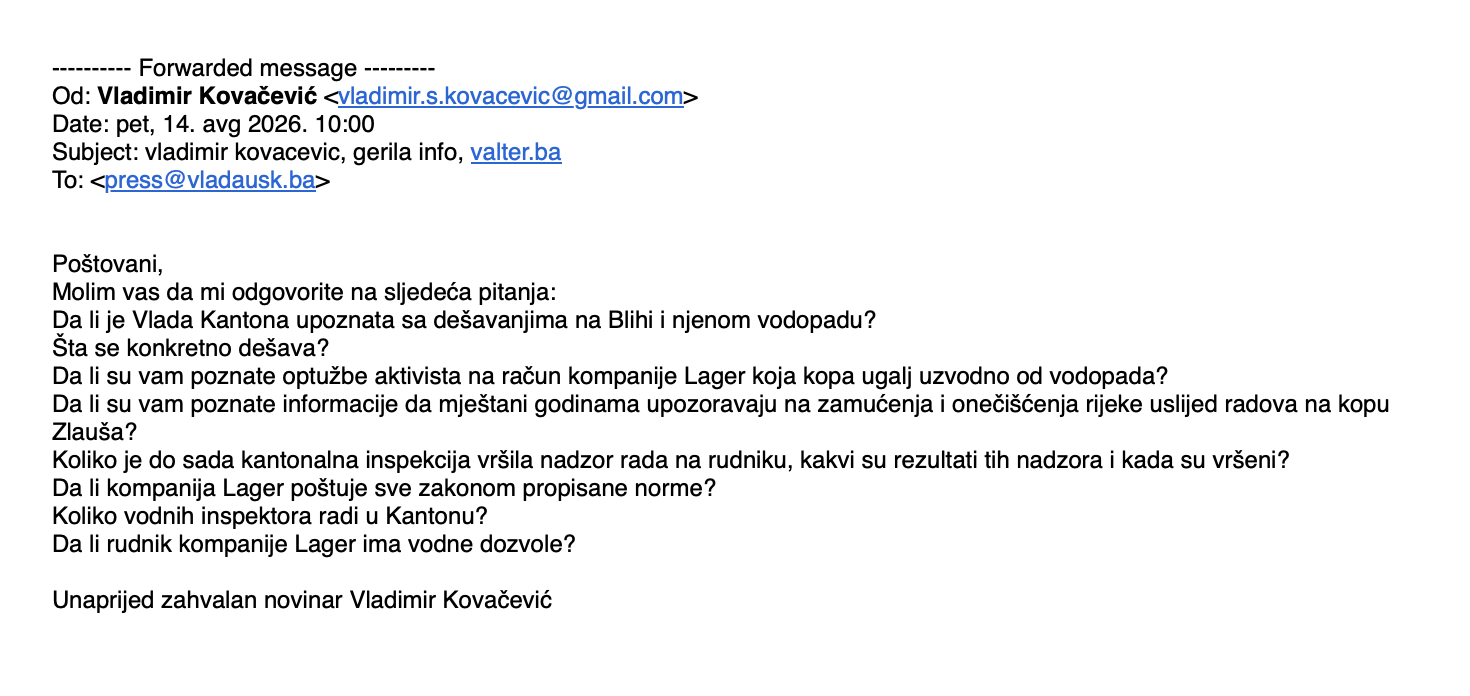1470x696 pixels.
Task: Open the valter.ba link in subject
Action: click(x=516, y=153)
